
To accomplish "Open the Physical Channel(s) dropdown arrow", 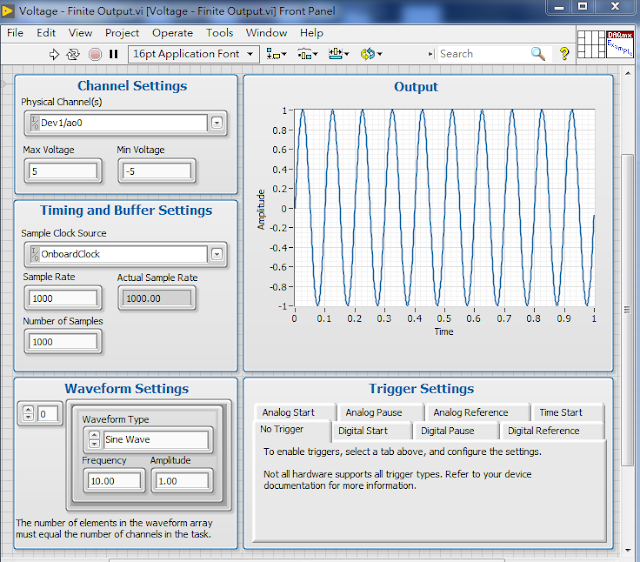I will point(217,122).
